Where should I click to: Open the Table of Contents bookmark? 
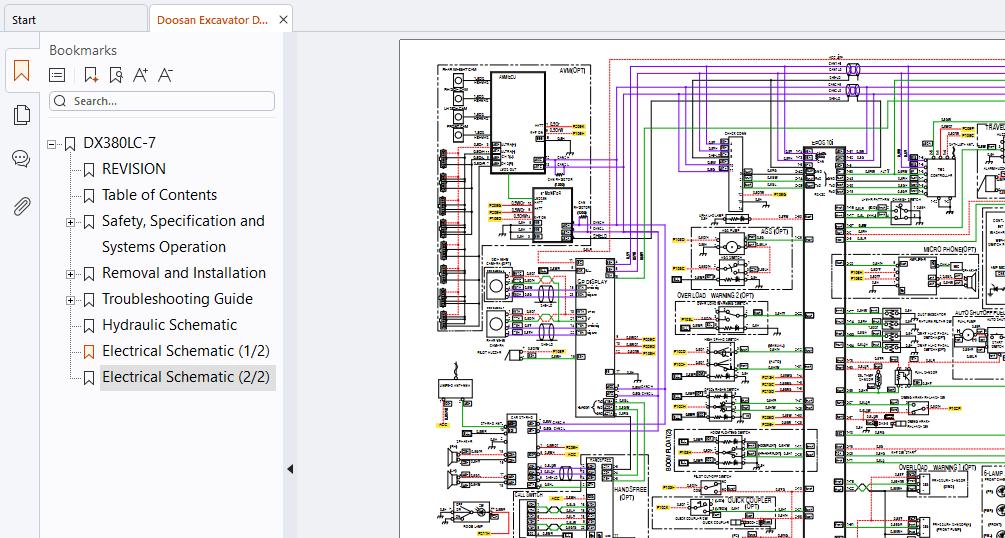160,195
